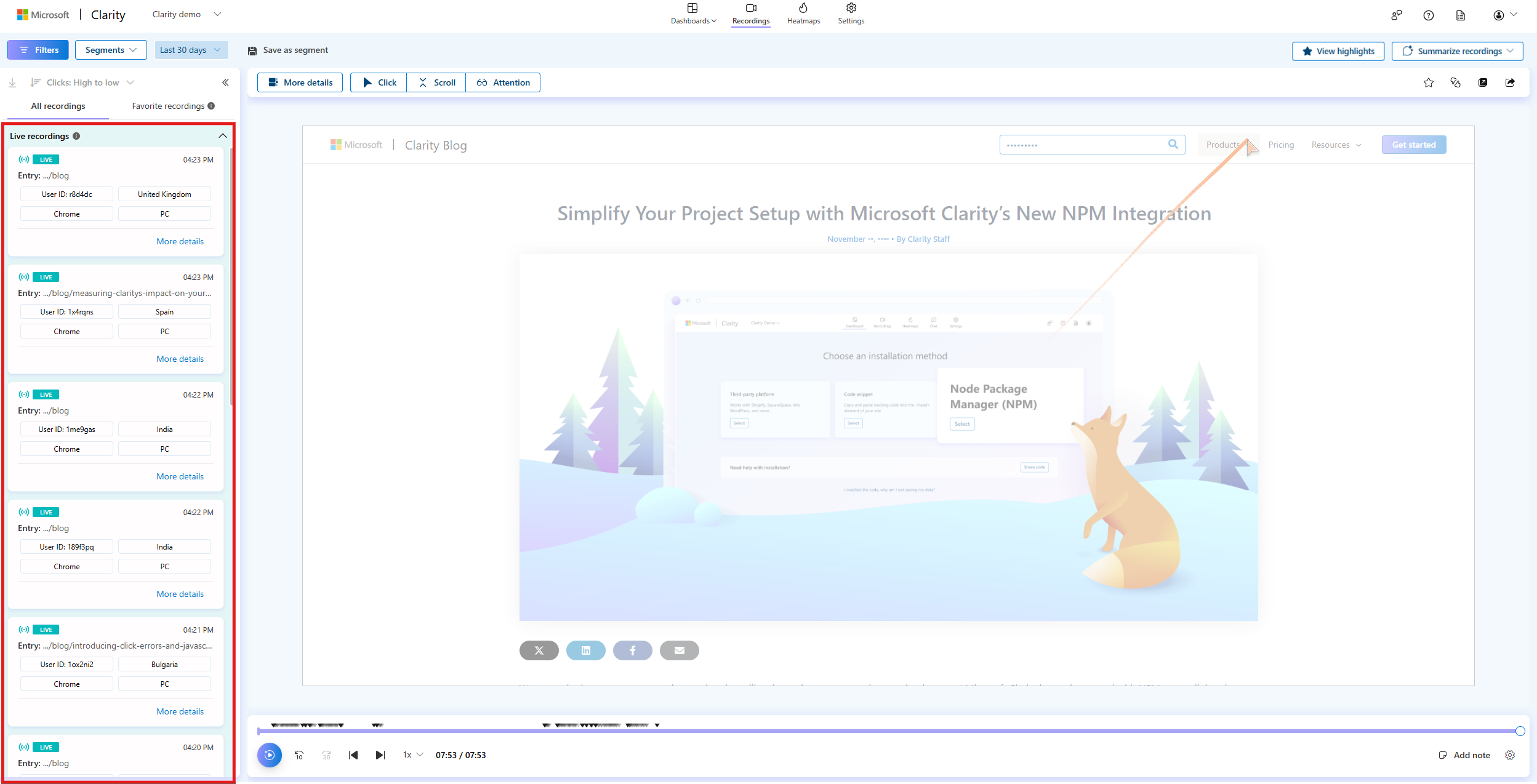Change the 1x playback speed

413,755
